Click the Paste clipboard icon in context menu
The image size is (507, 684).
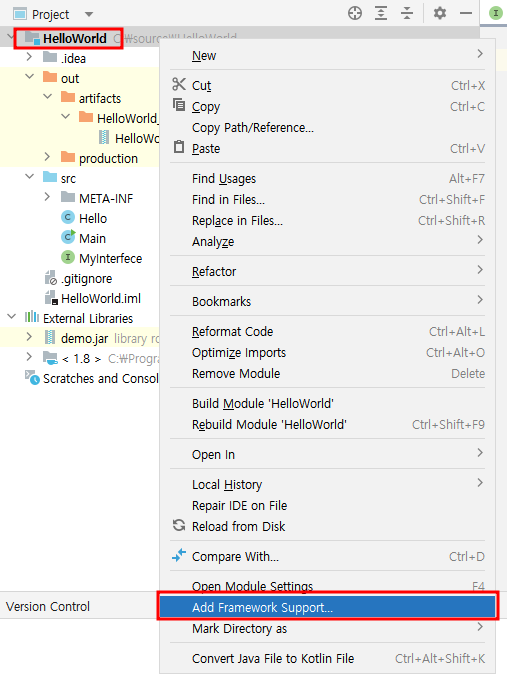(x=179, y=147)
